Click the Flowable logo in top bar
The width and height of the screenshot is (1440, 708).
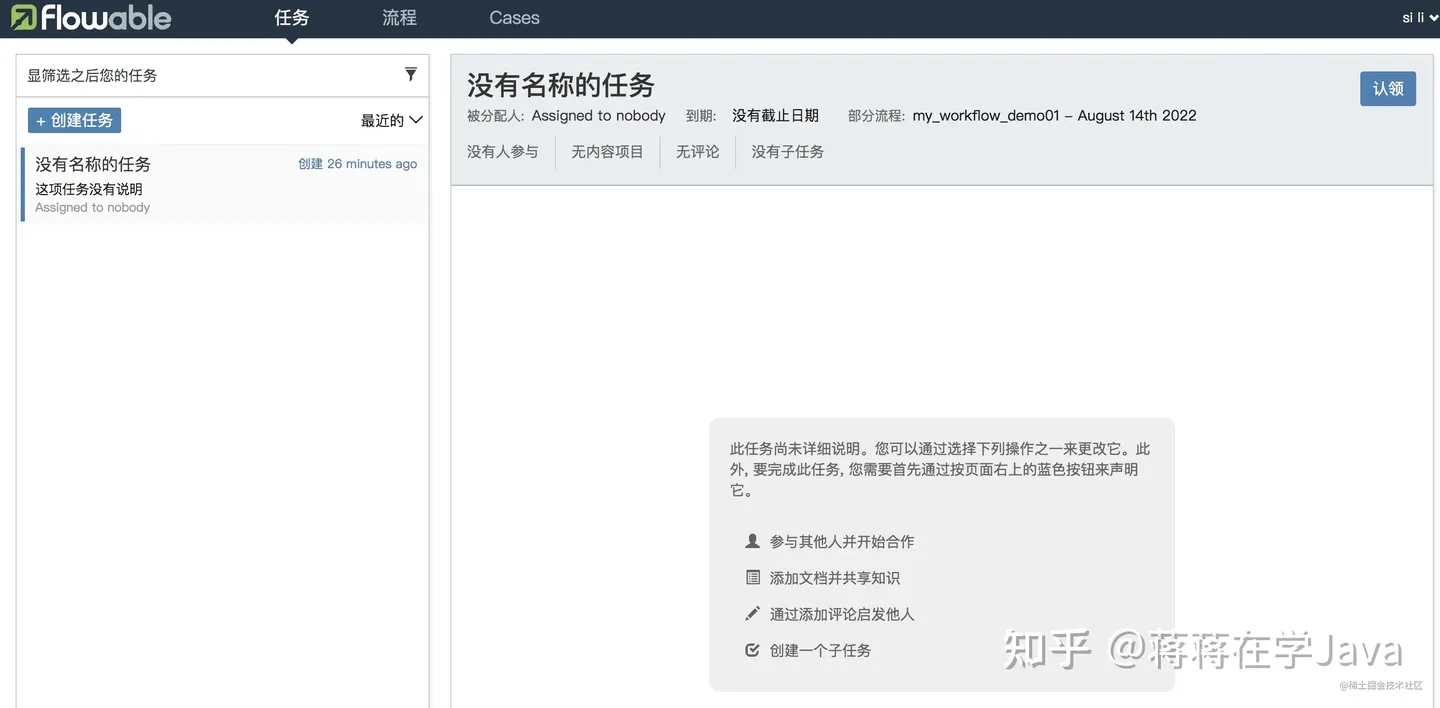pyautogui.click(x=90, y=17)
